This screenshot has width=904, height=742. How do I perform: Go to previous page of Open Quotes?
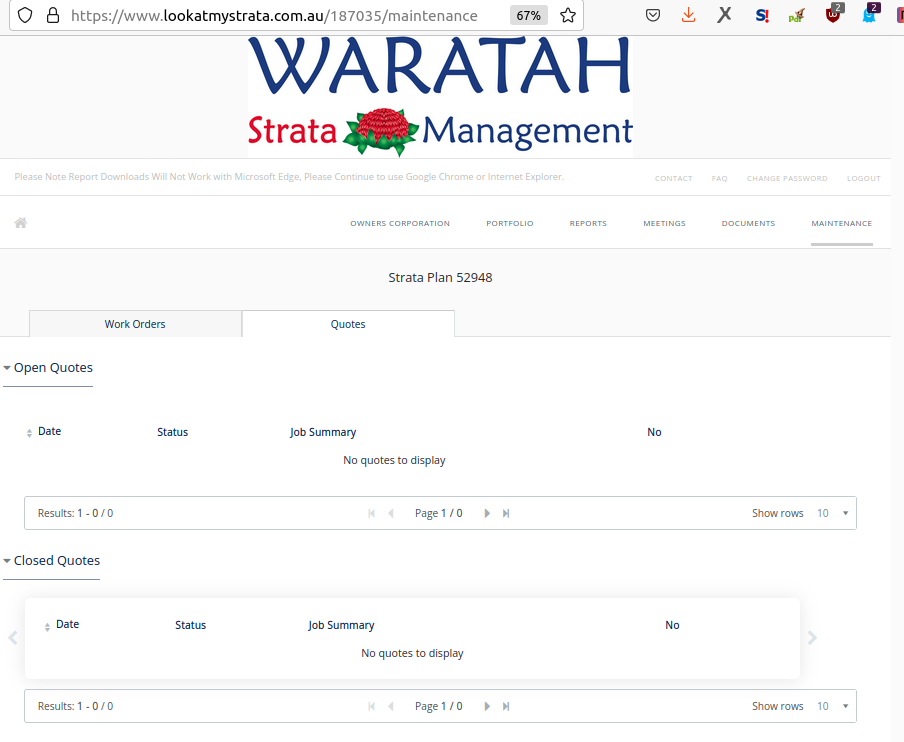[391, 513]
